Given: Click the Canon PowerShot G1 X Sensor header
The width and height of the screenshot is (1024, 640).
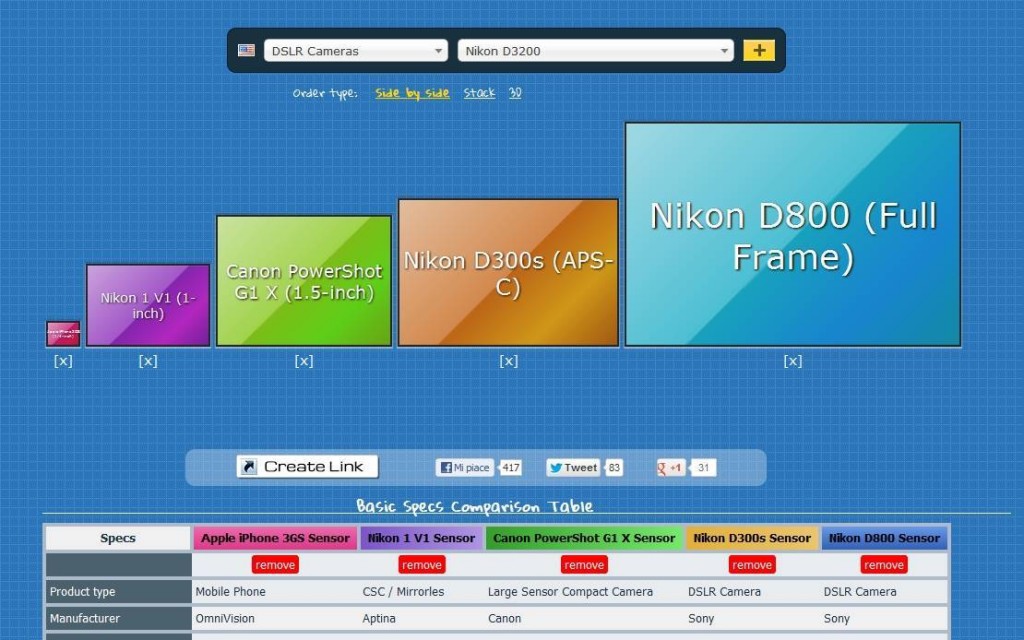Looking at the screenshot, I should 584,538.
